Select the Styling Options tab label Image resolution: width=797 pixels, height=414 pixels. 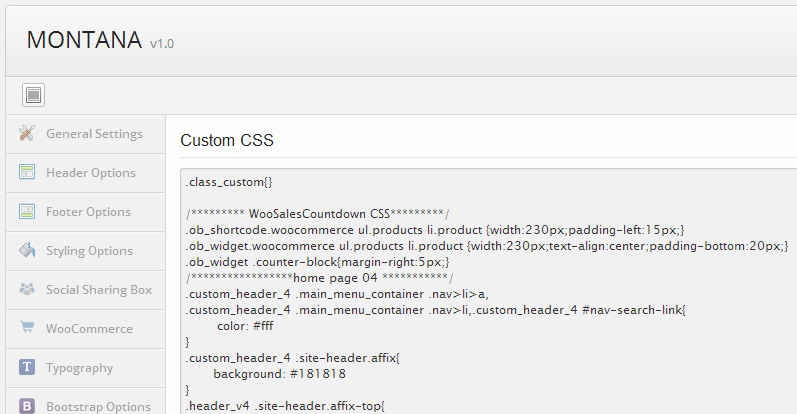pyautogui.click(x=89, y=251)
